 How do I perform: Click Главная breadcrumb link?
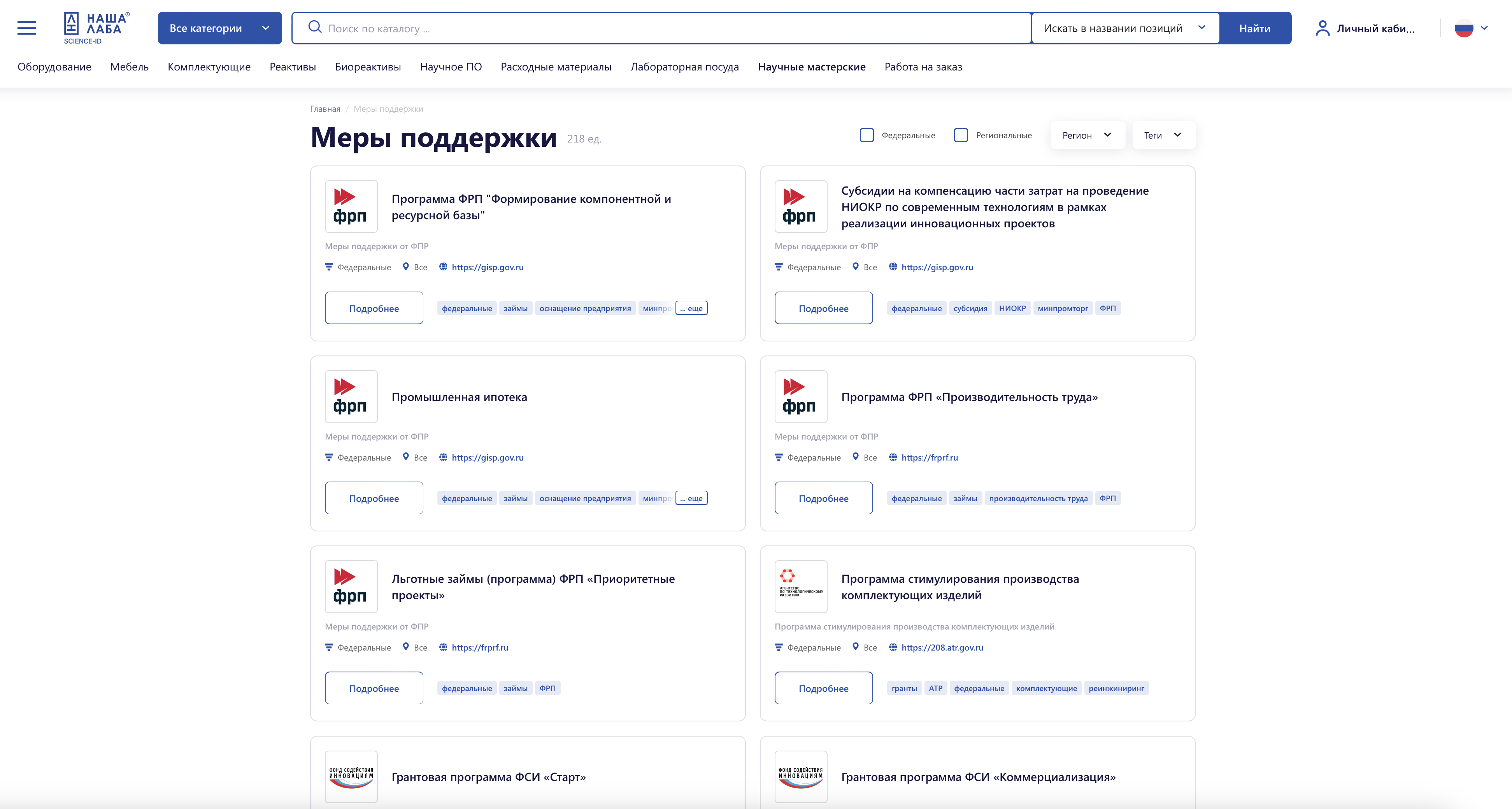(325, 109)
